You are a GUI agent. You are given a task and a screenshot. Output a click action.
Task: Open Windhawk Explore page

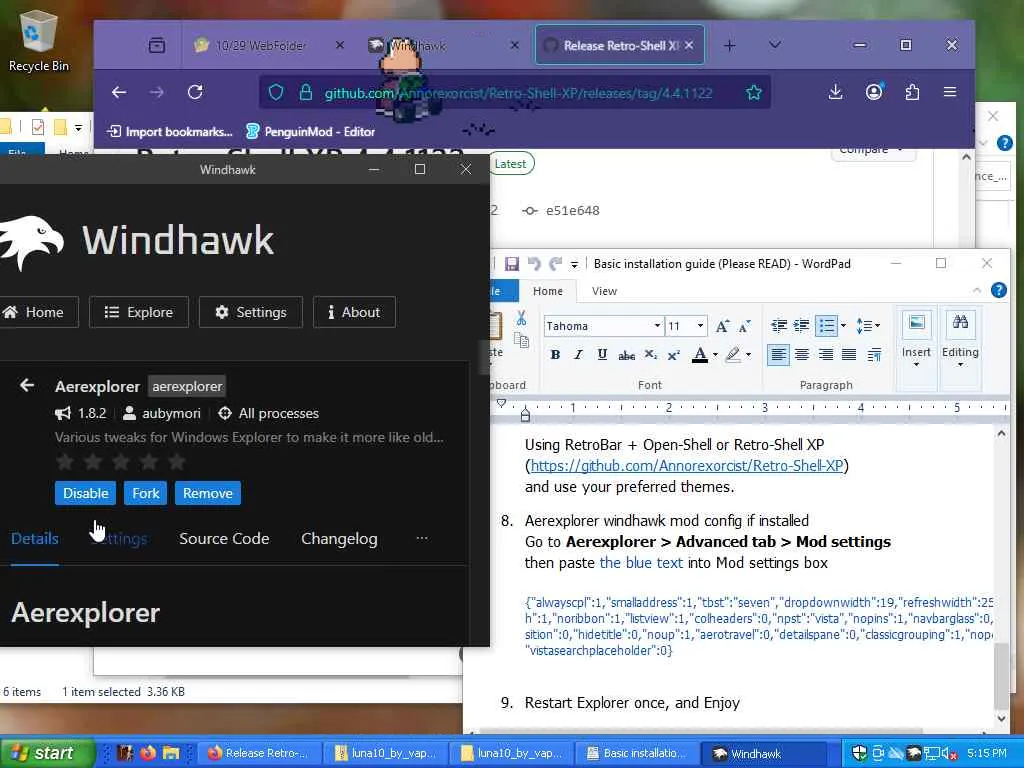(138, 312)
